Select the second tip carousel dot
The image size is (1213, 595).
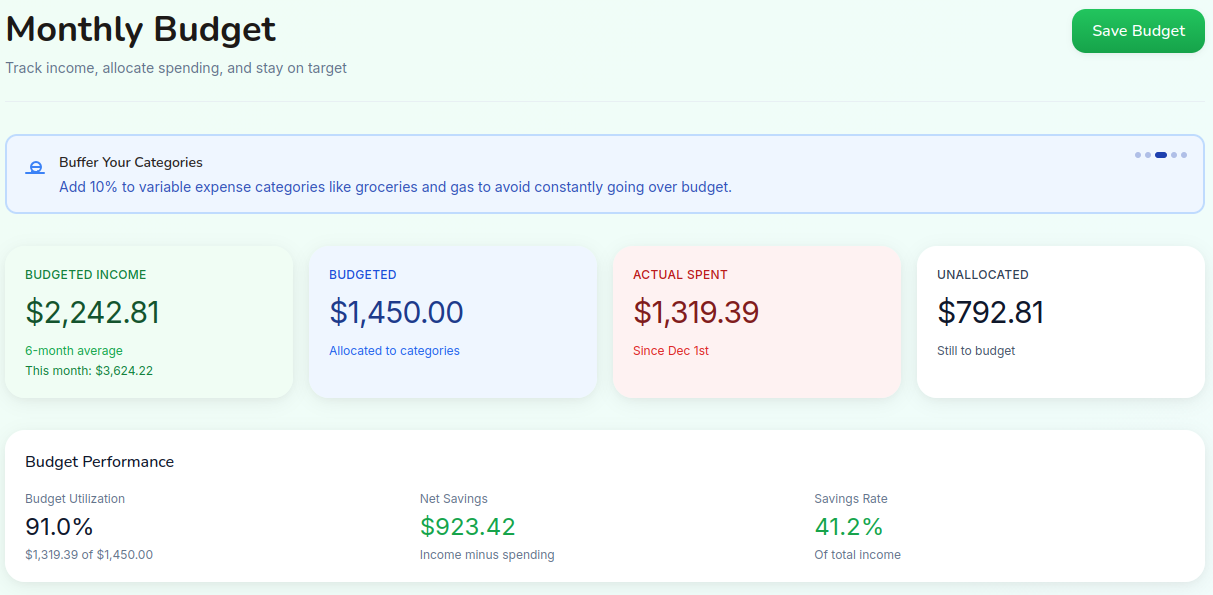[1148, 154]
